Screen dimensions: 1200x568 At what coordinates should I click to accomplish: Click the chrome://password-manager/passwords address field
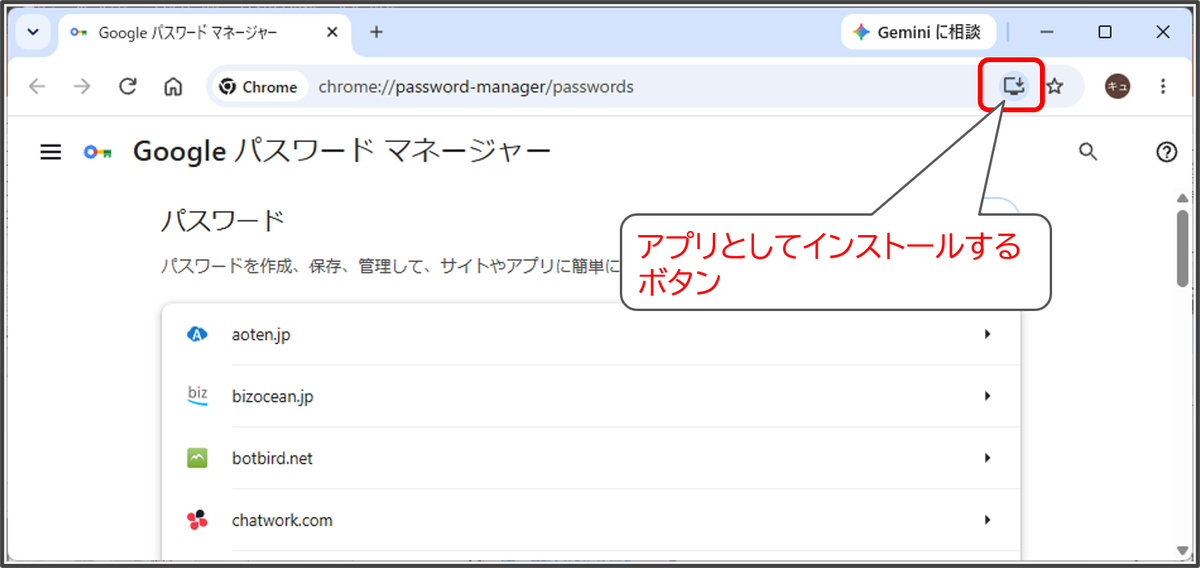(x=476, y=87)
